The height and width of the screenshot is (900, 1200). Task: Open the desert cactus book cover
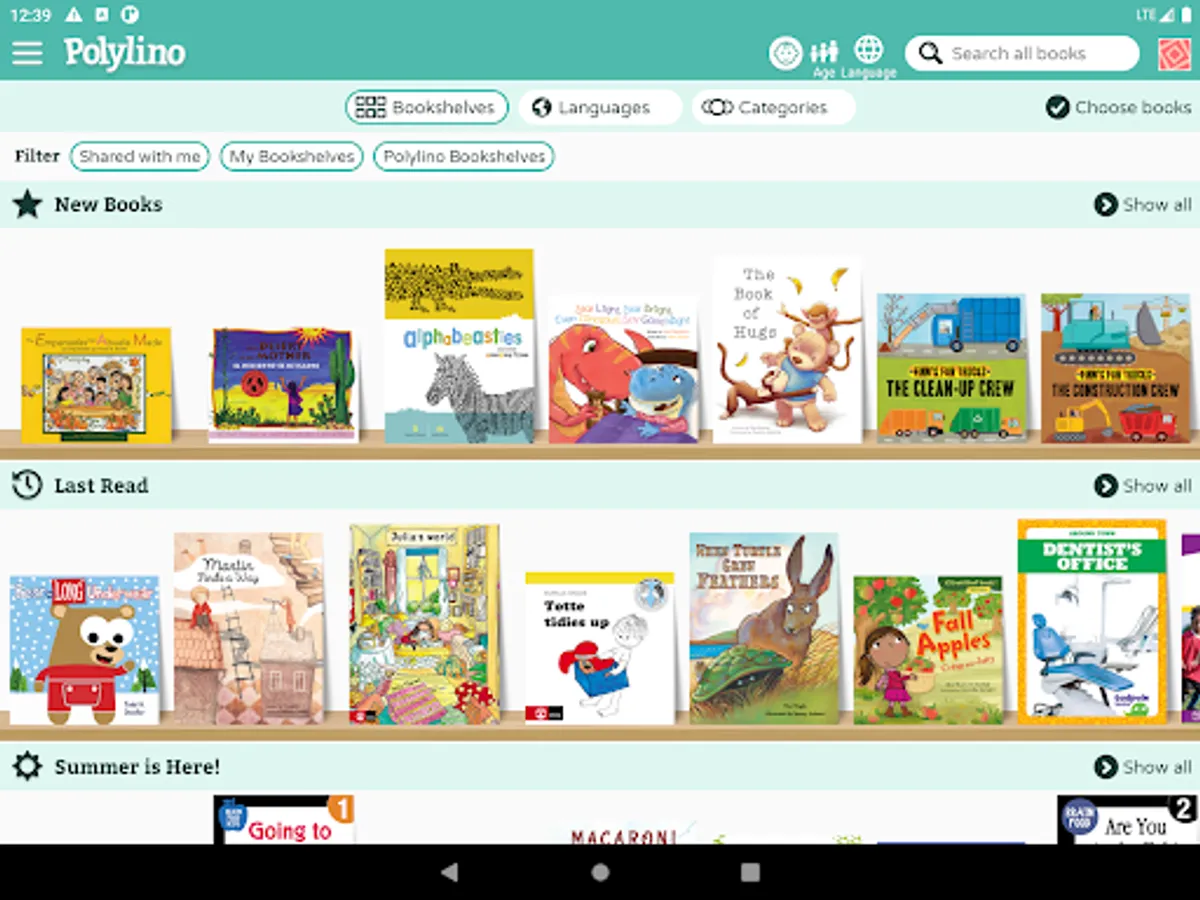pyautogui.click(x=283, y=385)
